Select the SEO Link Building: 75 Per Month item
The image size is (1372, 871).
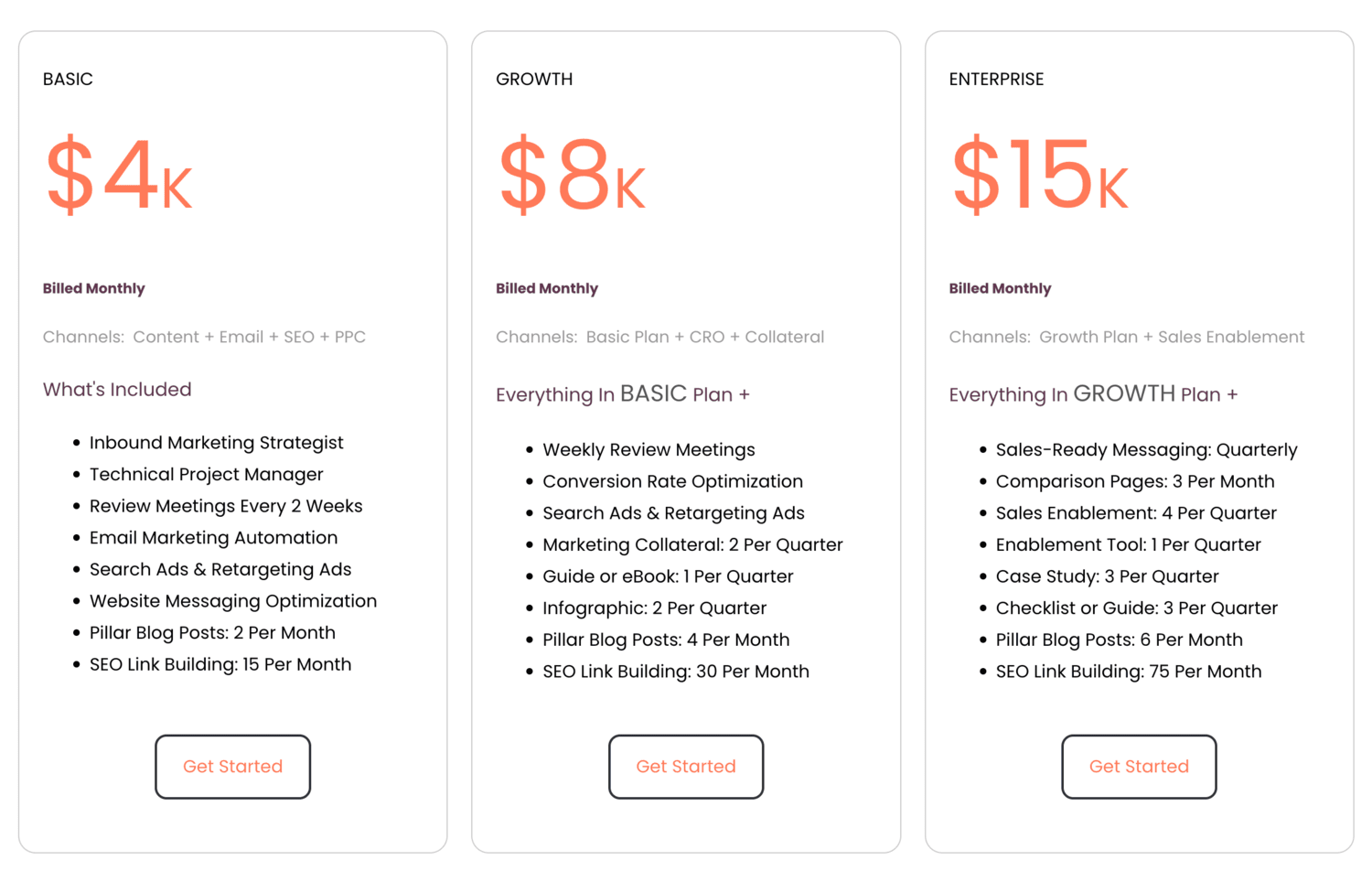[x=1127, y=671]
